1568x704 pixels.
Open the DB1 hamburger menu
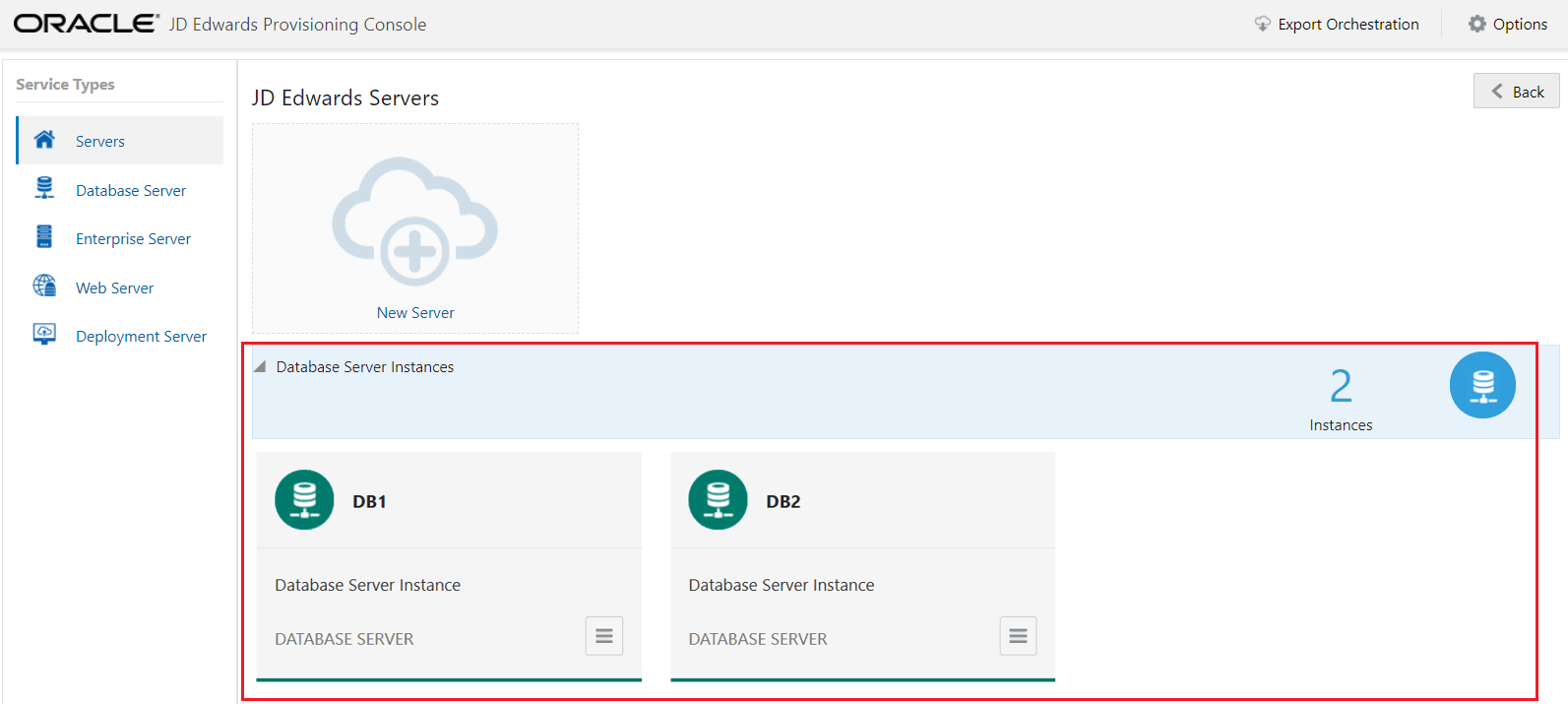click(x=604, y=636)
